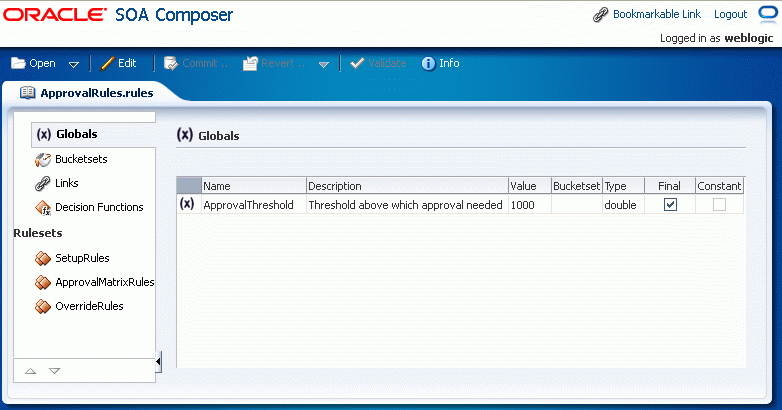
Task: Click the Info button label
Action: click(449, 63)
